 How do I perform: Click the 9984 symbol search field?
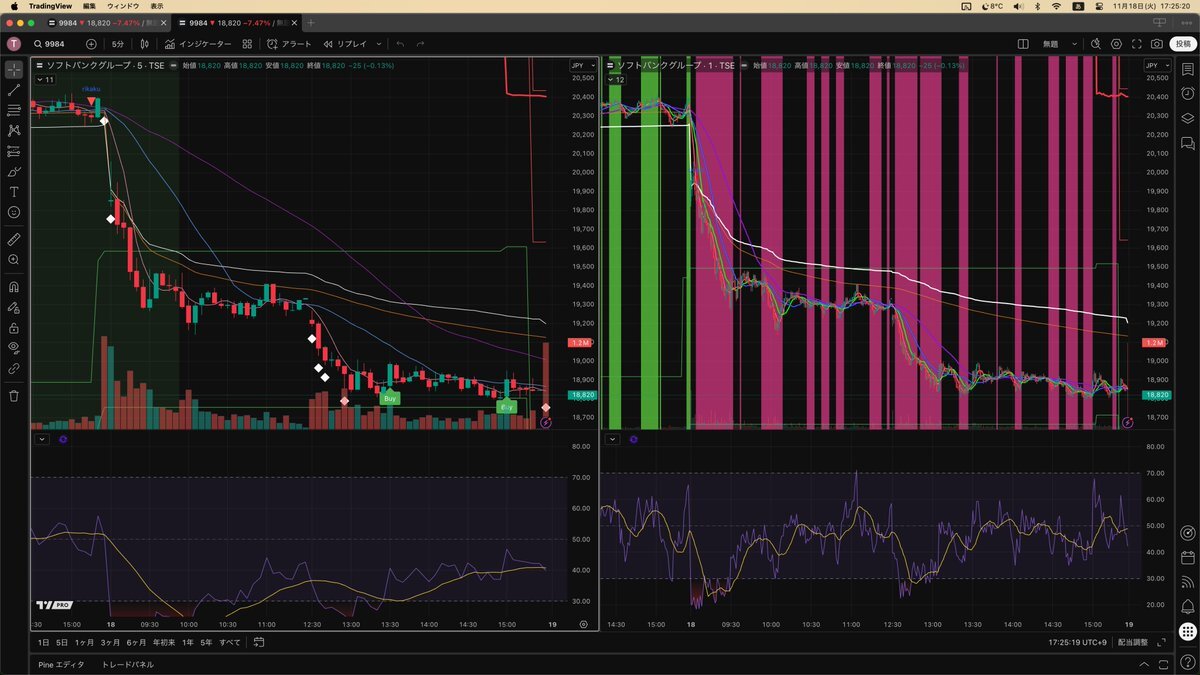point(55,44)
